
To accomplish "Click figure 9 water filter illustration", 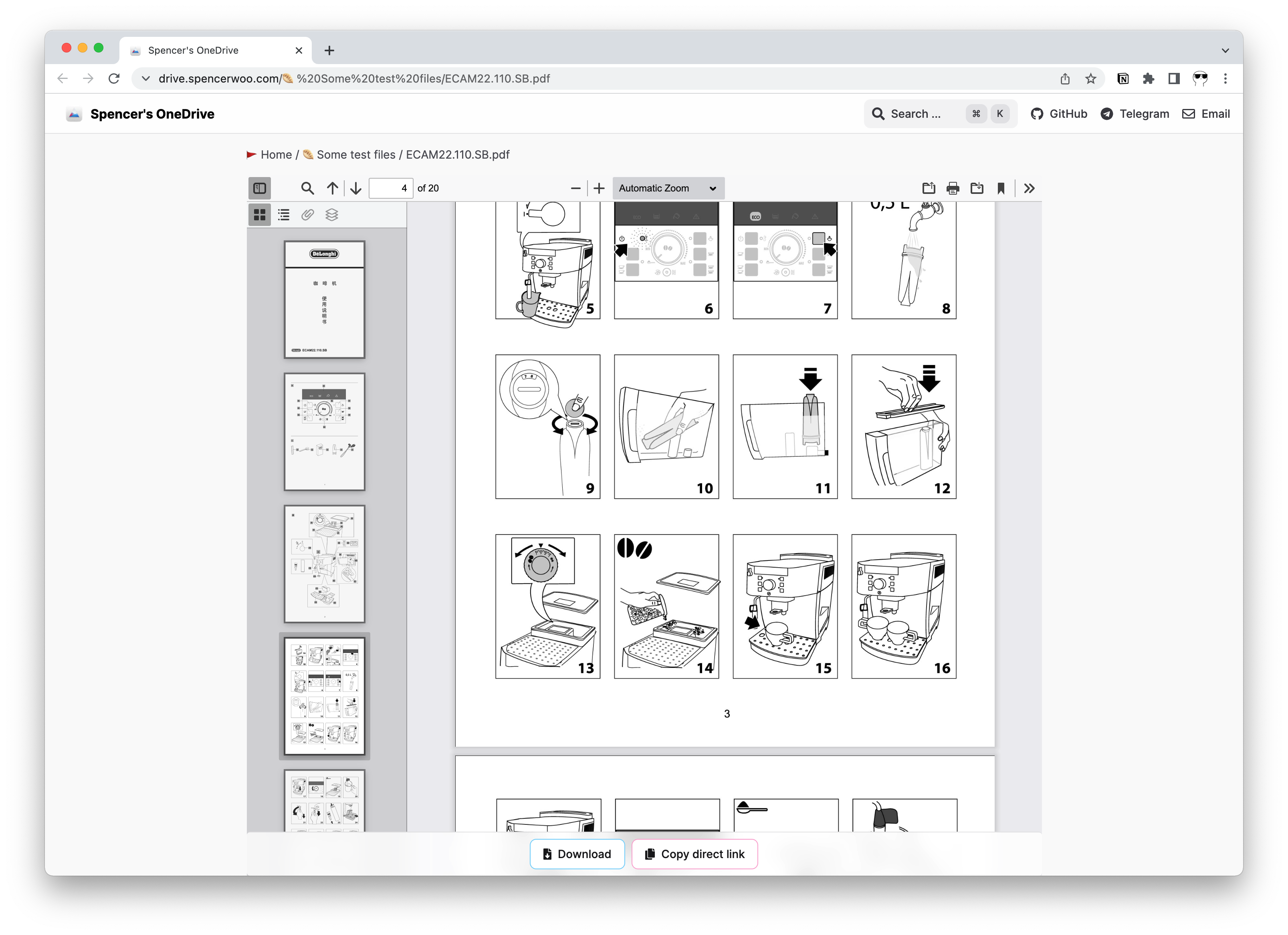I will coord(547,427).
